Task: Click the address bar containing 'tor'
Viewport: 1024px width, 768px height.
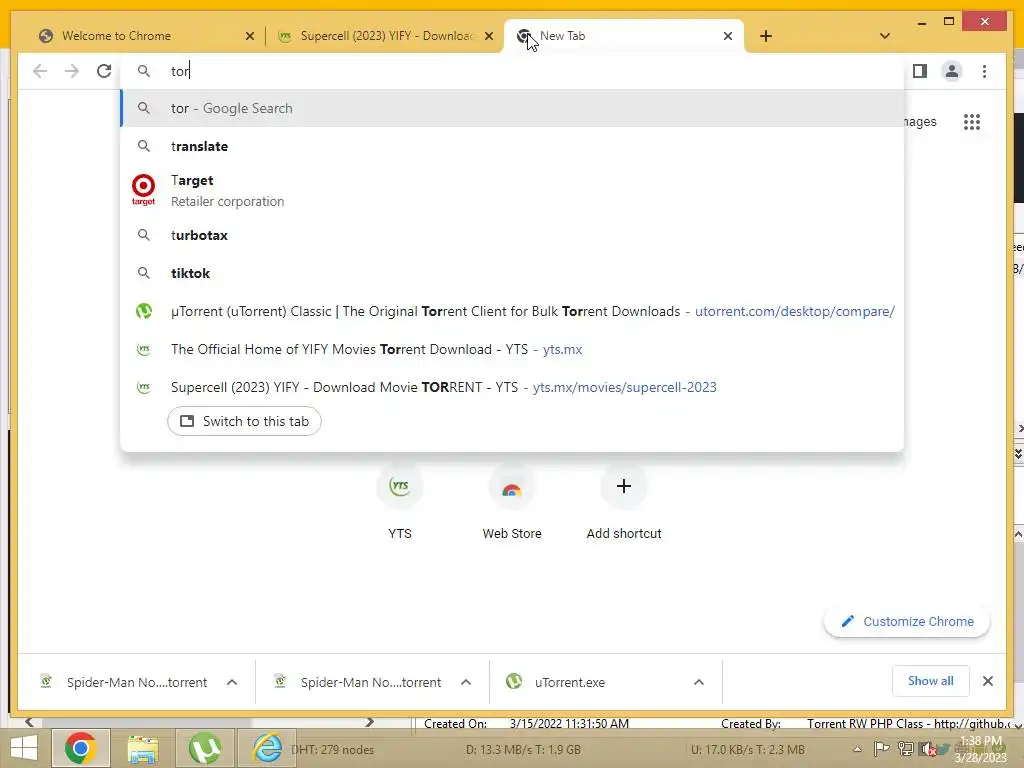Action: (513, 71)
